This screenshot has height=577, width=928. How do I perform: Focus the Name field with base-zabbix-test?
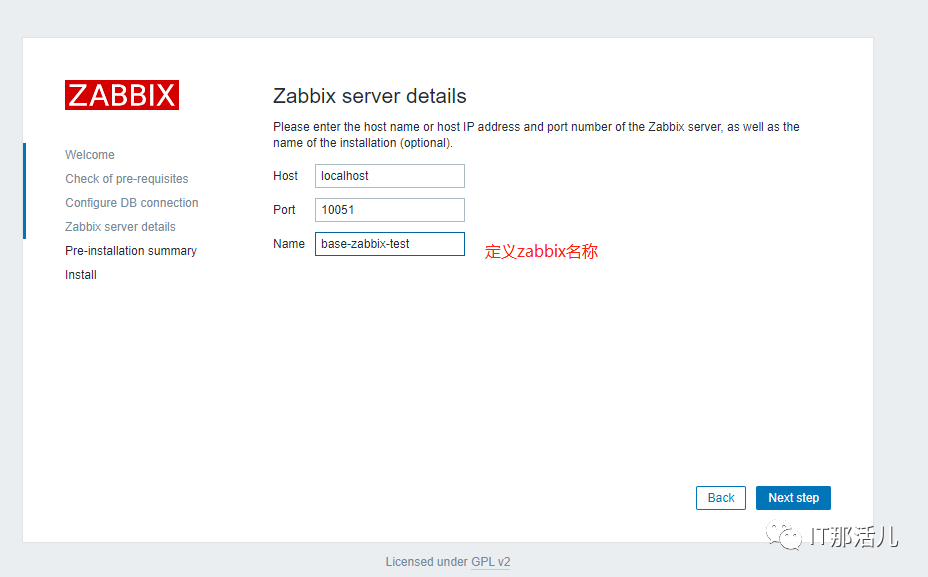(389, 244)
